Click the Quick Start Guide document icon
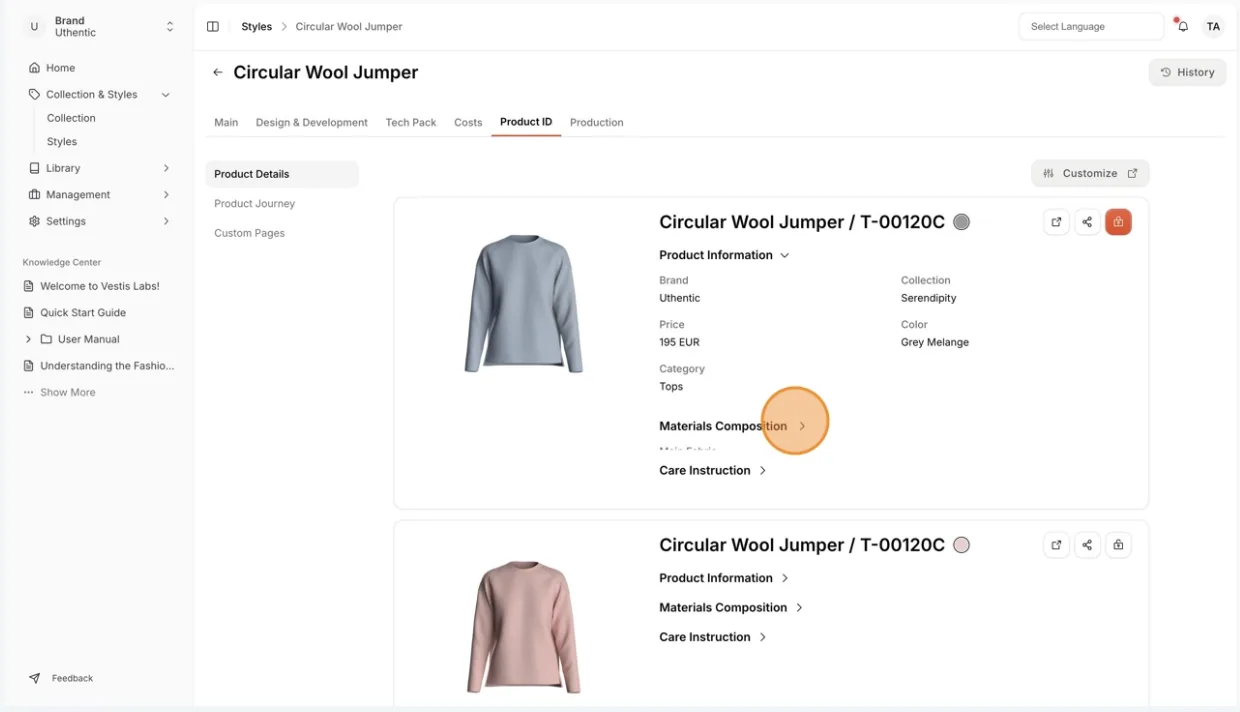This screenshot has width=1240, height=712. 29,312
